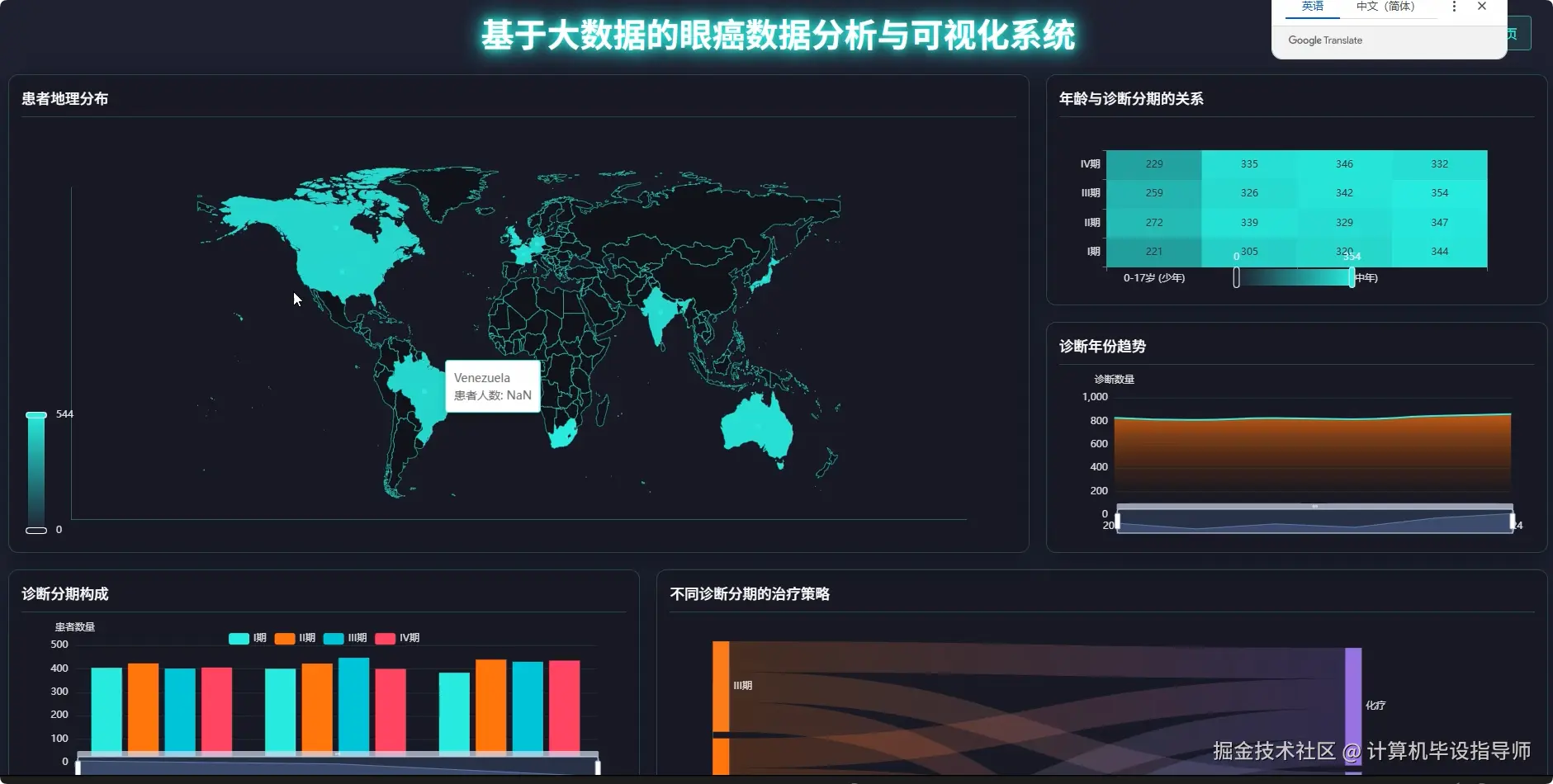Select India on the world map
Viewport: 1553px width, 784px height.
[659, 314]
